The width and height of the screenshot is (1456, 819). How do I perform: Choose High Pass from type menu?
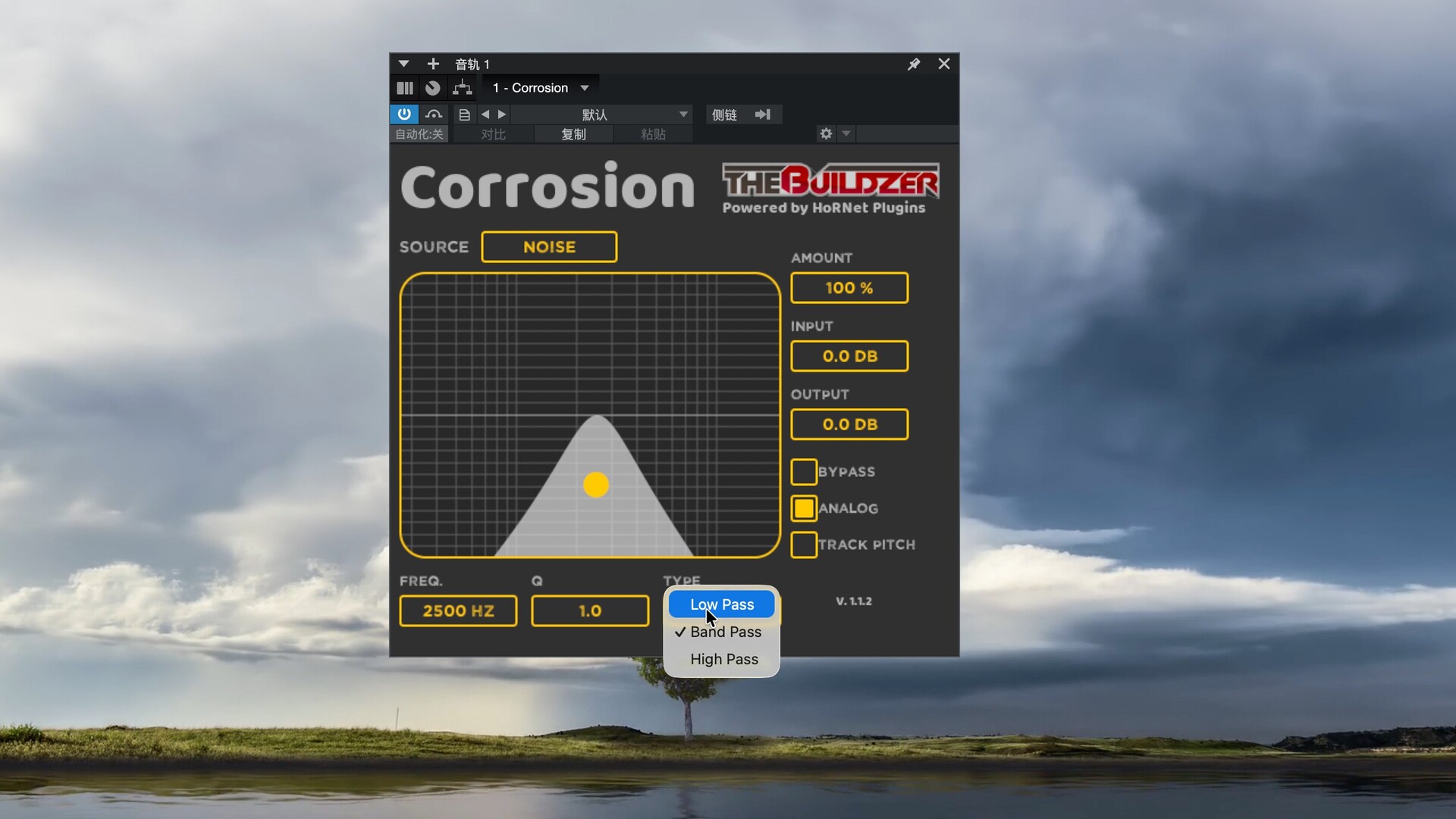point(724,659)
